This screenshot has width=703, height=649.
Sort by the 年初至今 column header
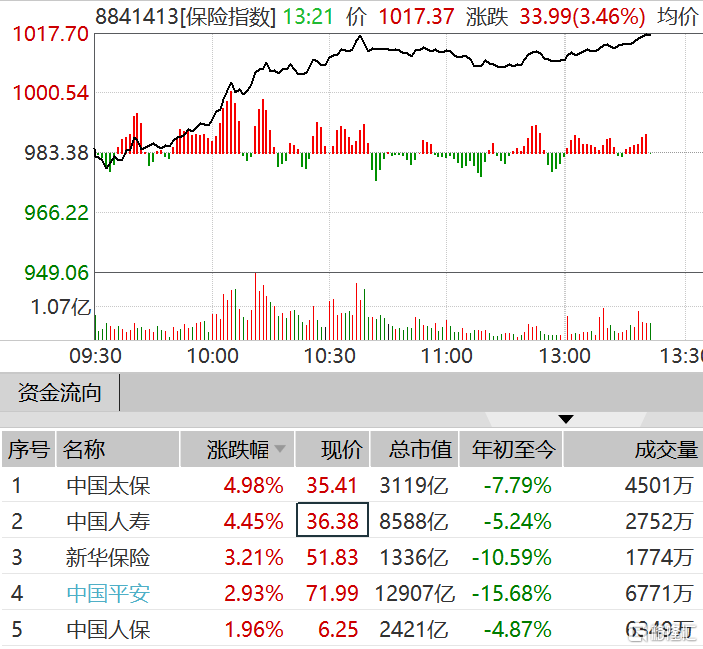[511, 449]
